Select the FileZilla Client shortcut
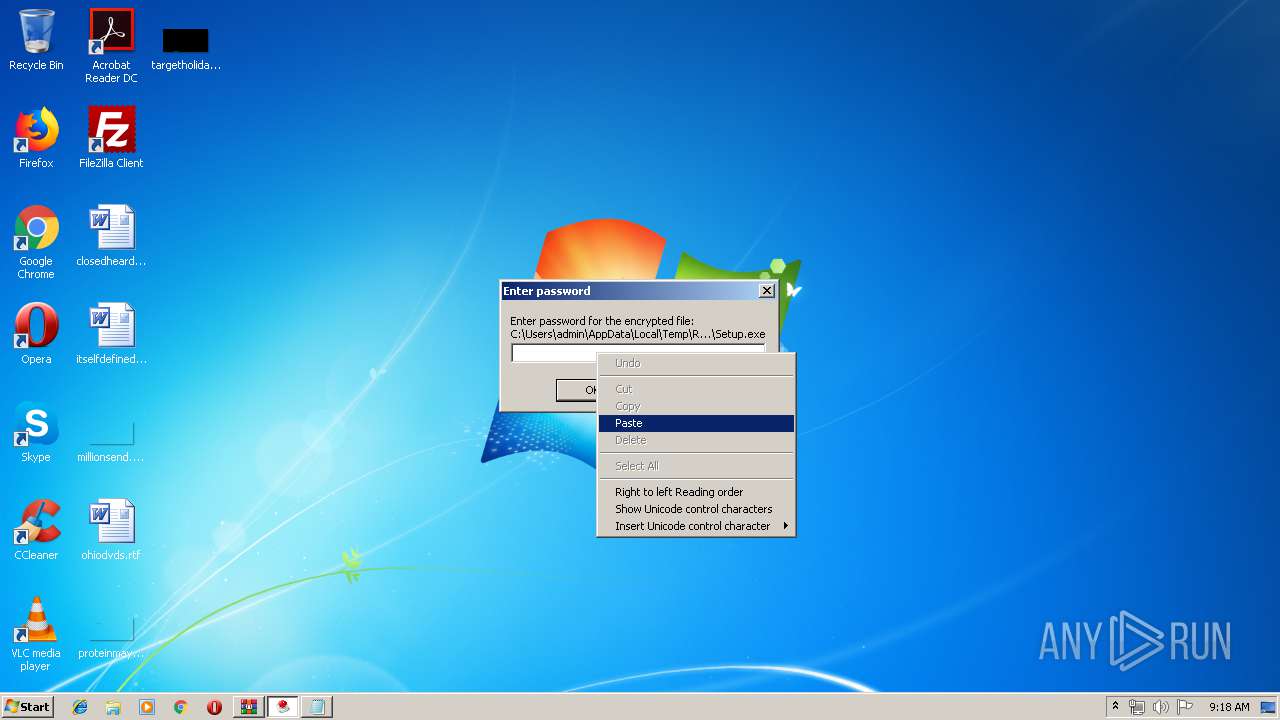1280x720 pixels. coord(111,138)
